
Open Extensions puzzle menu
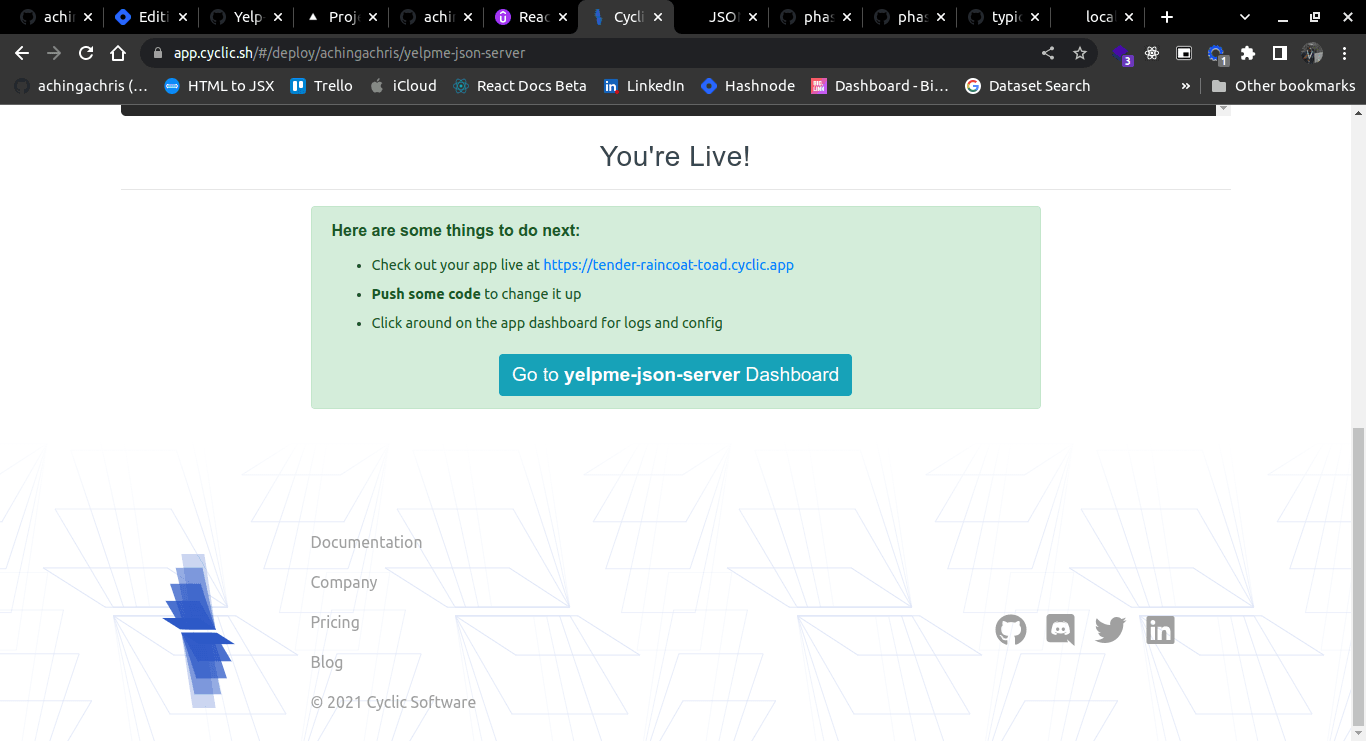[1248, 53]
